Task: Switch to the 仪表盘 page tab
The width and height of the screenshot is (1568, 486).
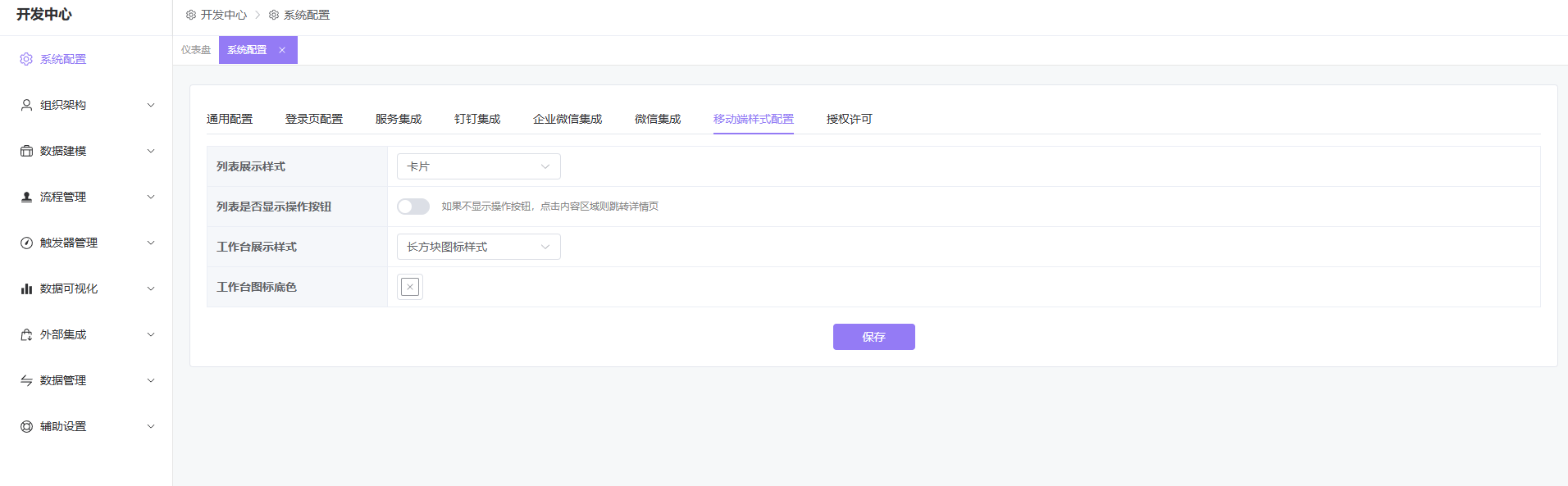Action: pos(196,50)
